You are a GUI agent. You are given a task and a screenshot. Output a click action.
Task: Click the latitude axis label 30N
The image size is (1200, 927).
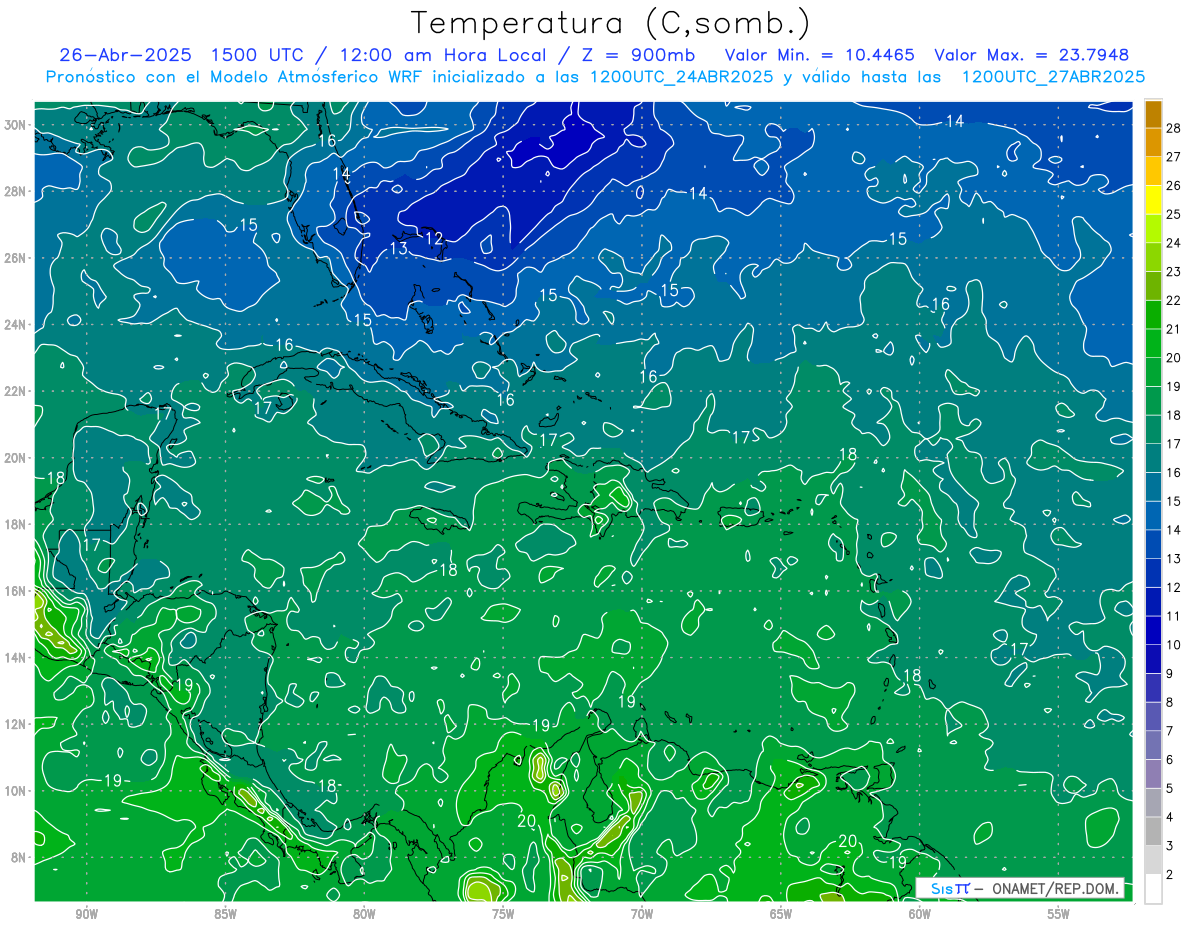[16, 125]
